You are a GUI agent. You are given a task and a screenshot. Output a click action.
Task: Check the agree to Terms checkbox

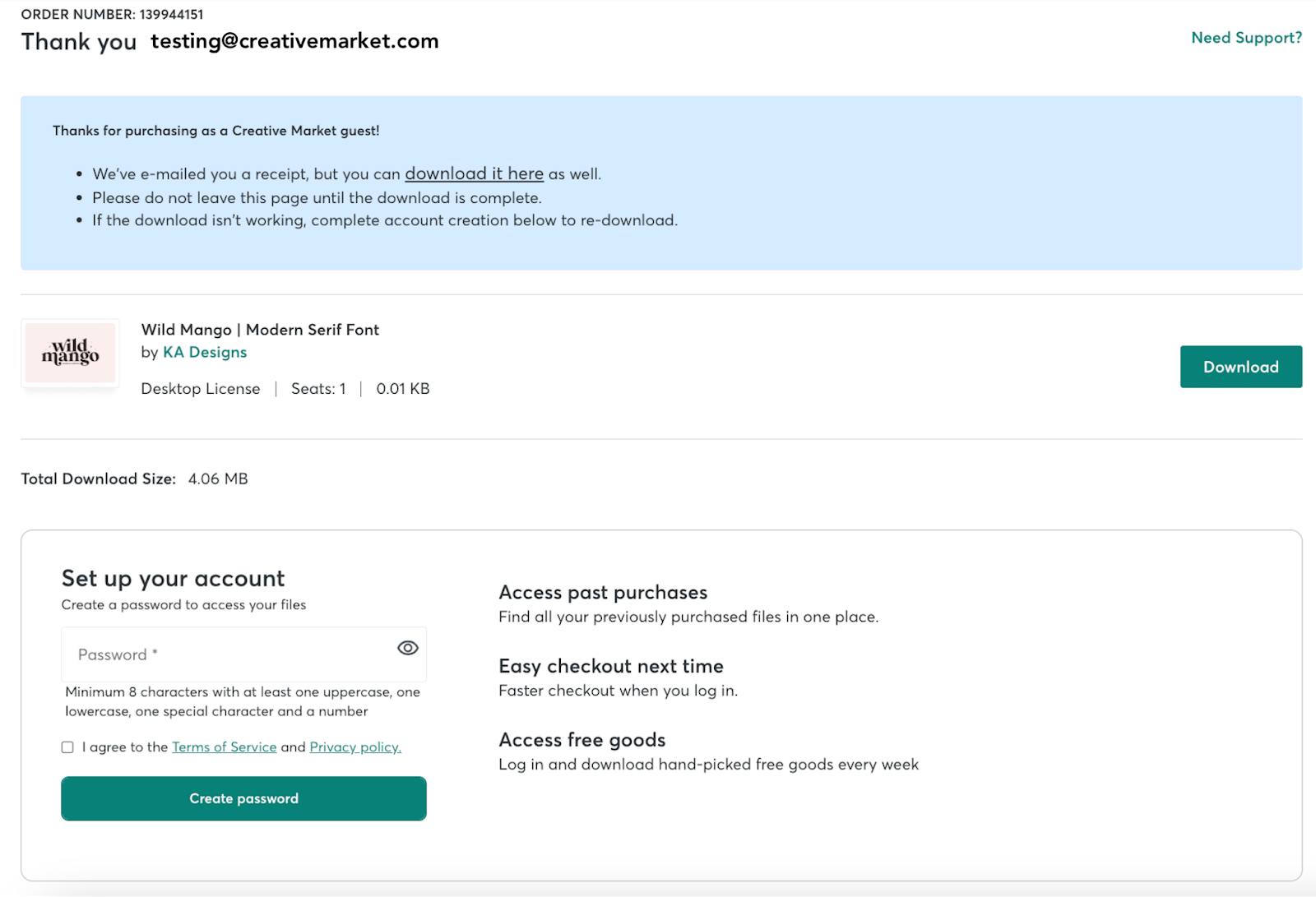tap(67, 747)
